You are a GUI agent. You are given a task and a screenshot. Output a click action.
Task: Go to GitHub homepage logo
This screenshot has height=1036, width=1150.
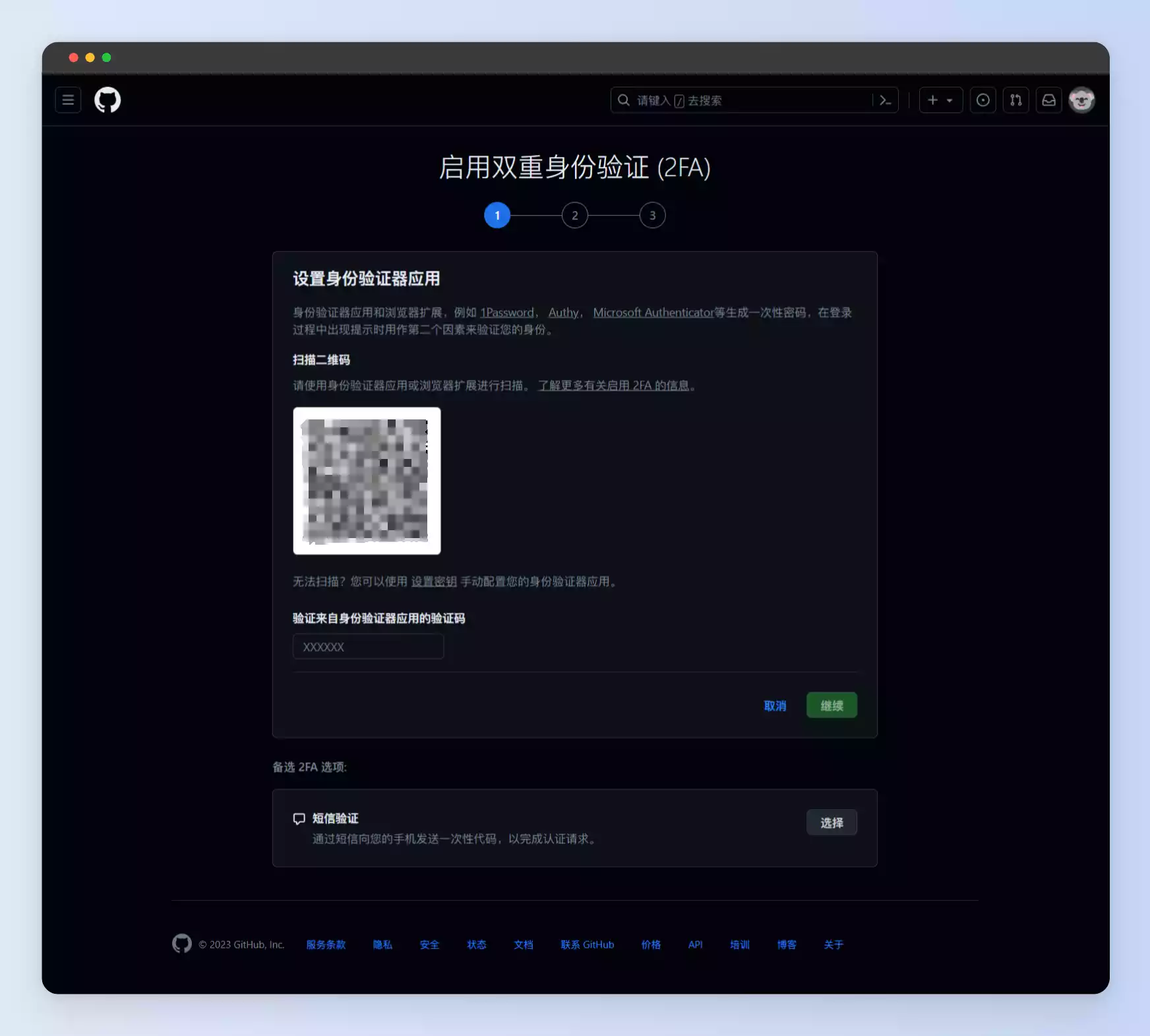[x=107, y=100]
